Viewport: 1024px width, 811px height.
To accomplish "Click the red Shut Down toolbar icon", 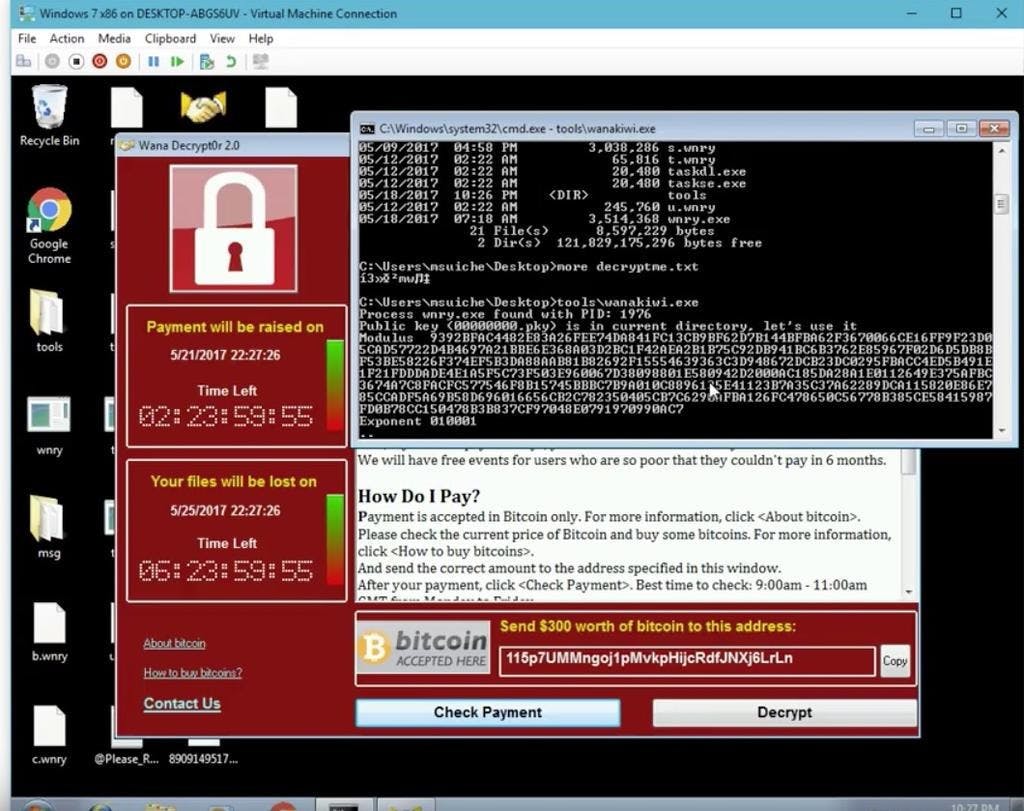I will click(x=99, y=61).
